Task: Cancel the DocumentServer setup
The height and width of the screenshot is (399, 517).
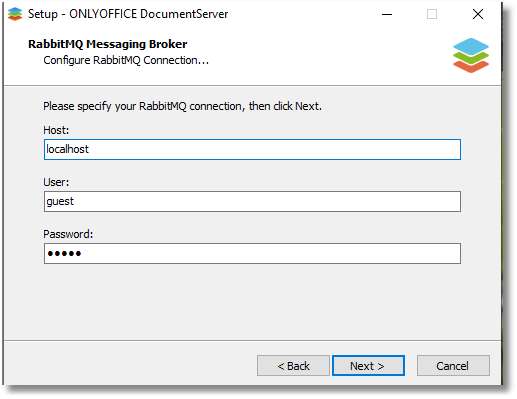Action: 453,366
